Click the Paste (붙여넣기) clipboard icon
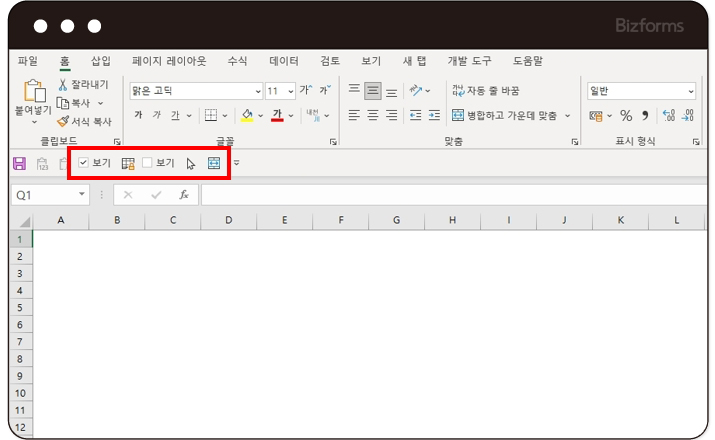The height and width of the screenshot is (440, 715). (x=33, y=92)
